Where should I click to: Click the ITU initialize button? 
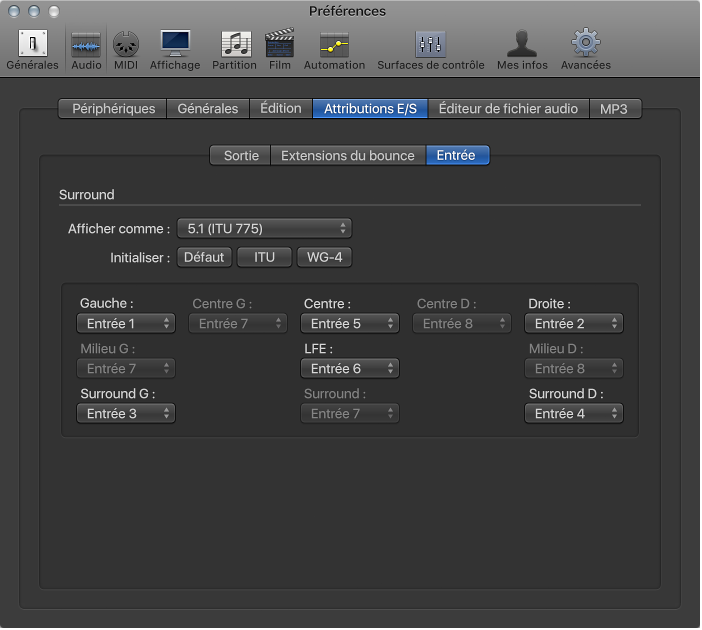coord(264,257)
